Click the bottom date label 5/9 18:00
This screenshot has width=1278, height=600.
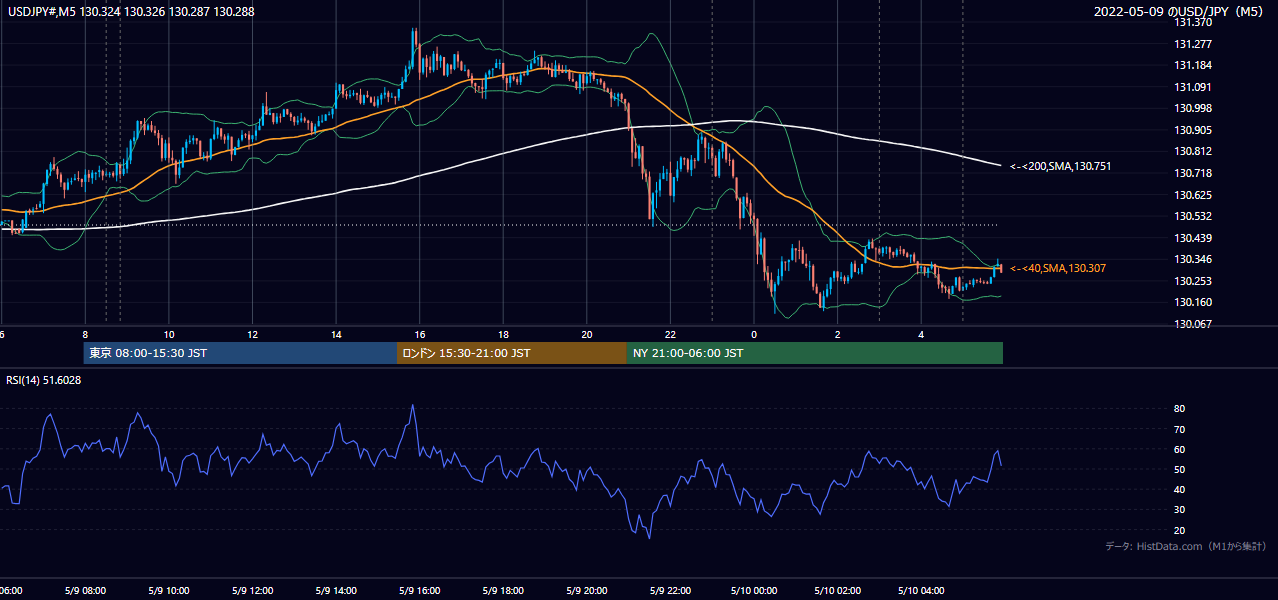pyautogui.click(x=503, y=590)
